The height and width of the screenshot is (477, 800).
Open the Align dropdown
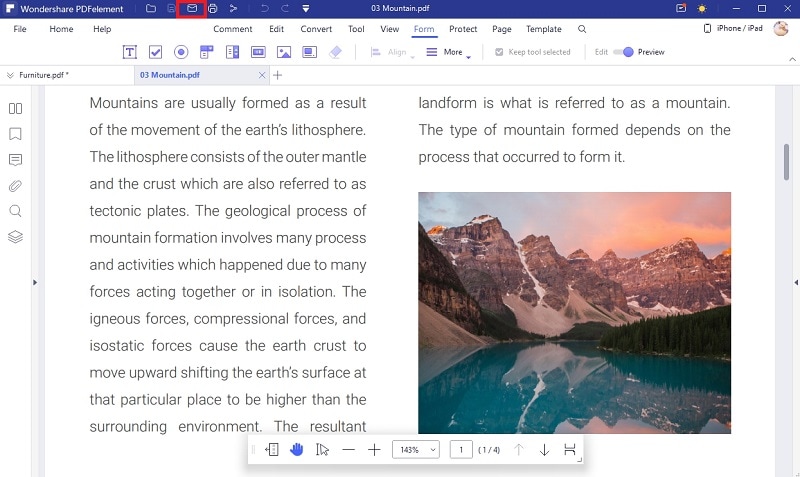point(392,52)
